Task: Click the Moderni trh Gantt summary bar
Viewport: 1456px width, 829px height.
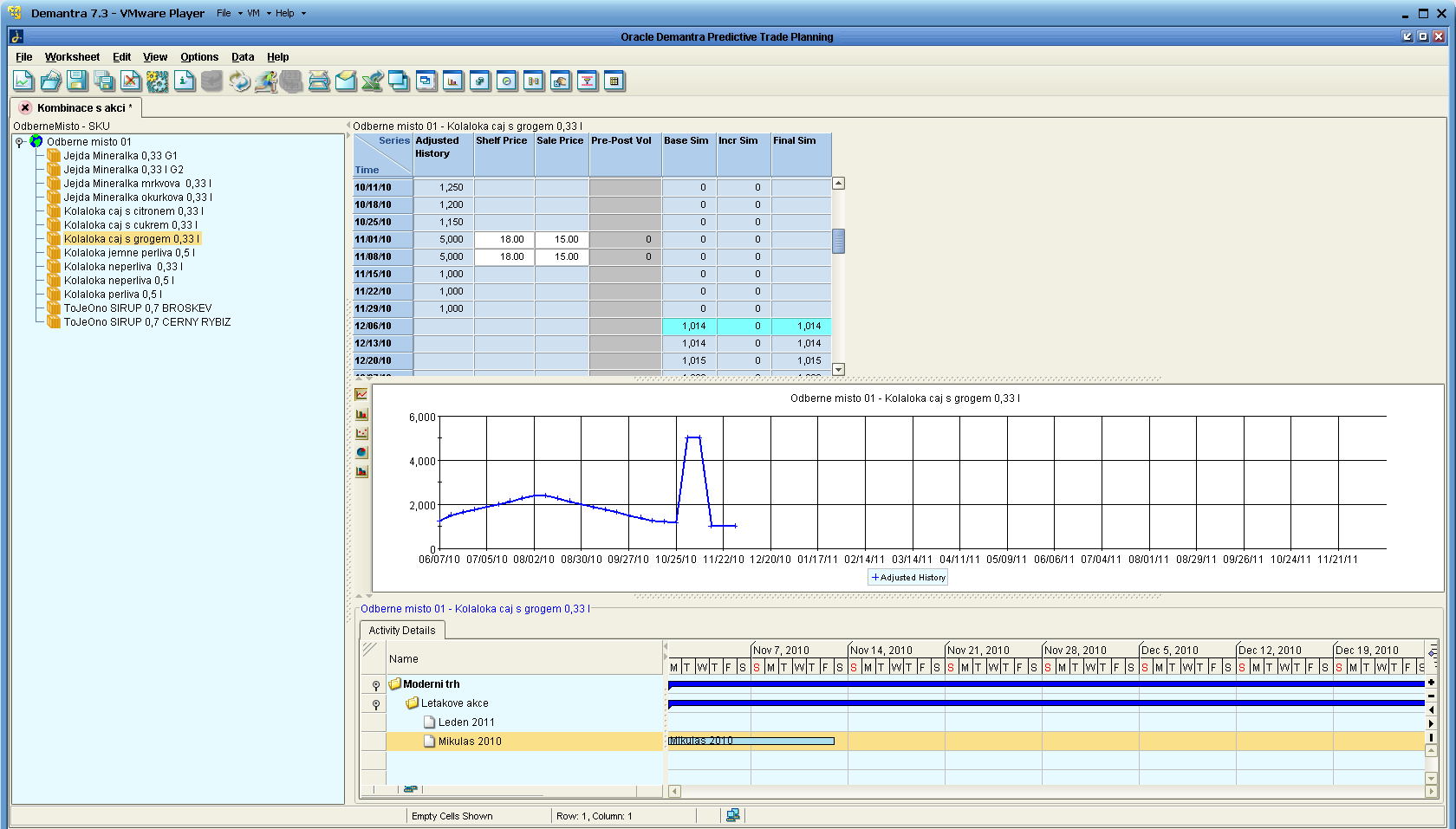Action: click(x=1046, y=684)
